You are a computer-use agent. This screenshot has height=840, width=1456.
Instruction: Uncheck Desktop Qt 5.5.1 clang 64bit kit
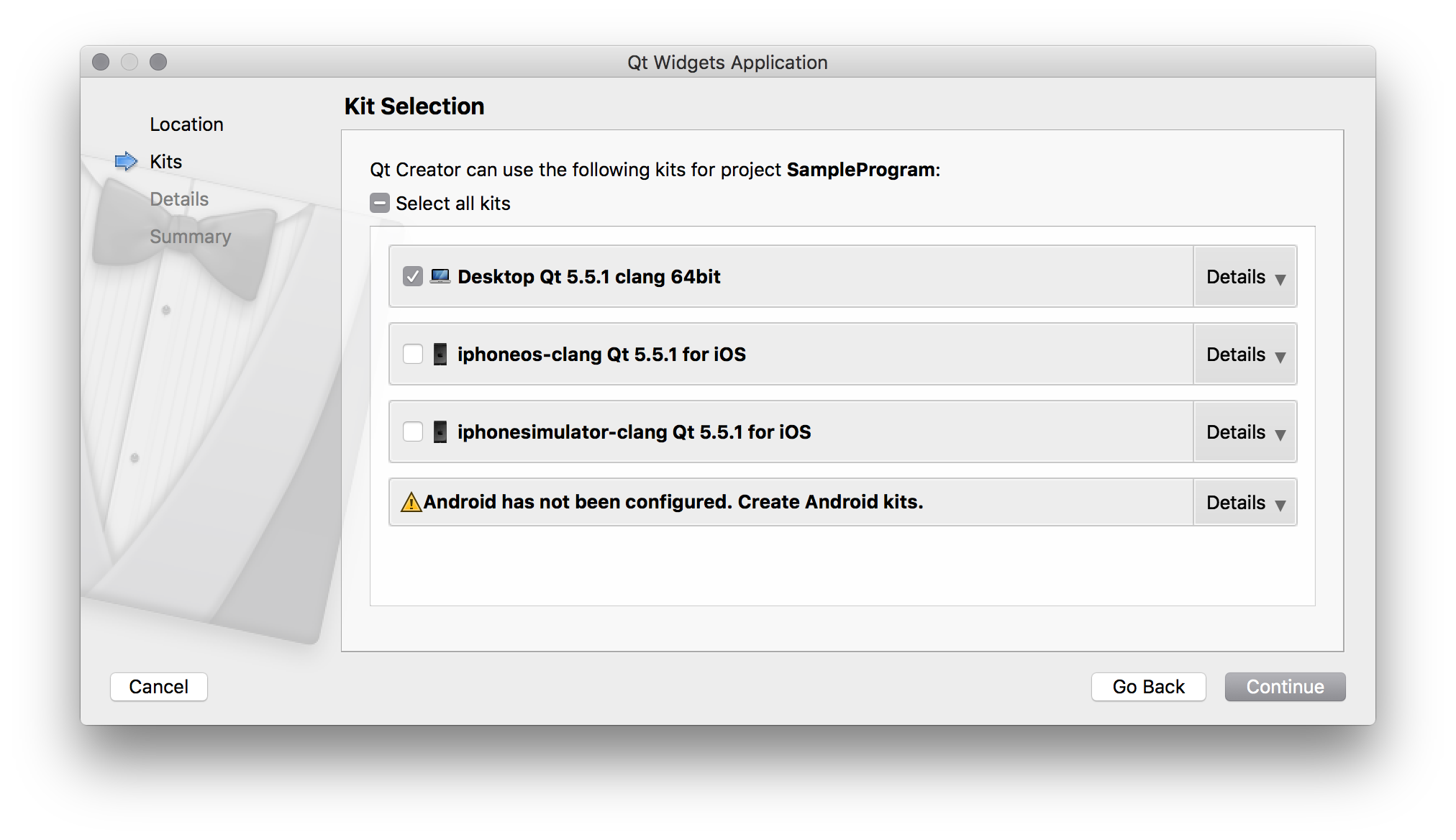pyautogui.click(x=413, y=276)
